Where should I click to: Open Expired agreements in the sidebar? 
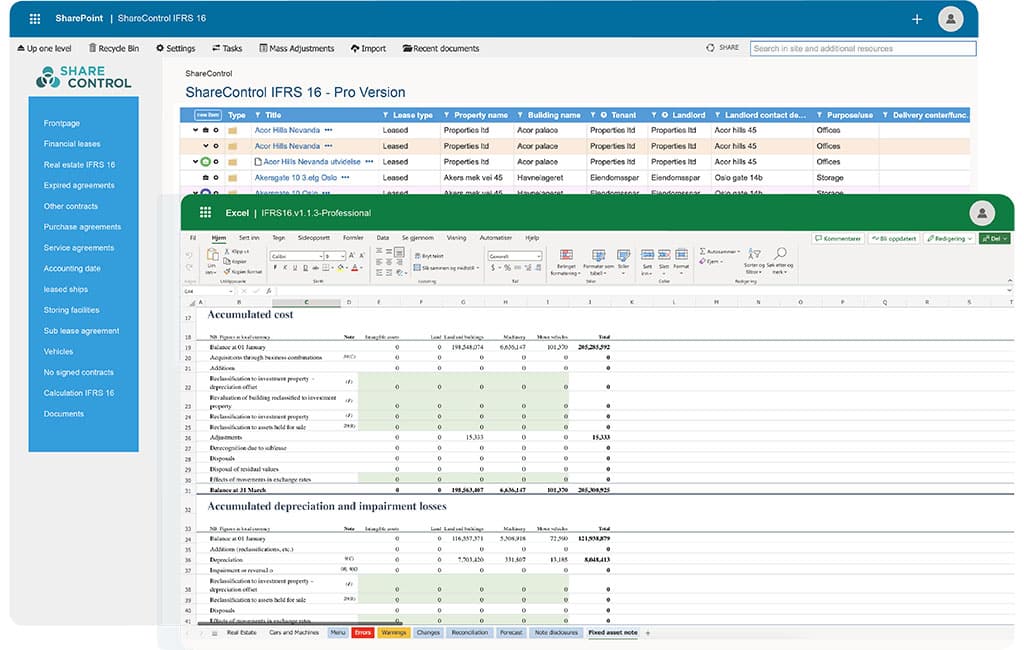(x=79, y=186)
